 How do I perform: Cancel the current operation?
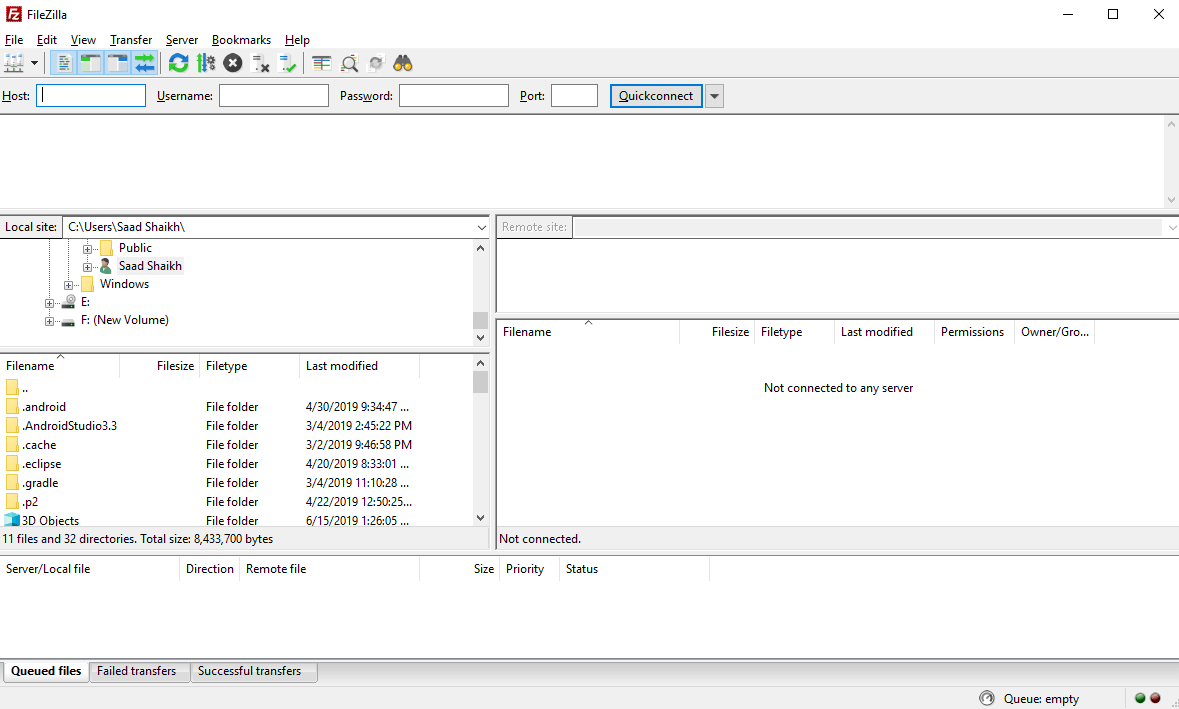point(233,63)
